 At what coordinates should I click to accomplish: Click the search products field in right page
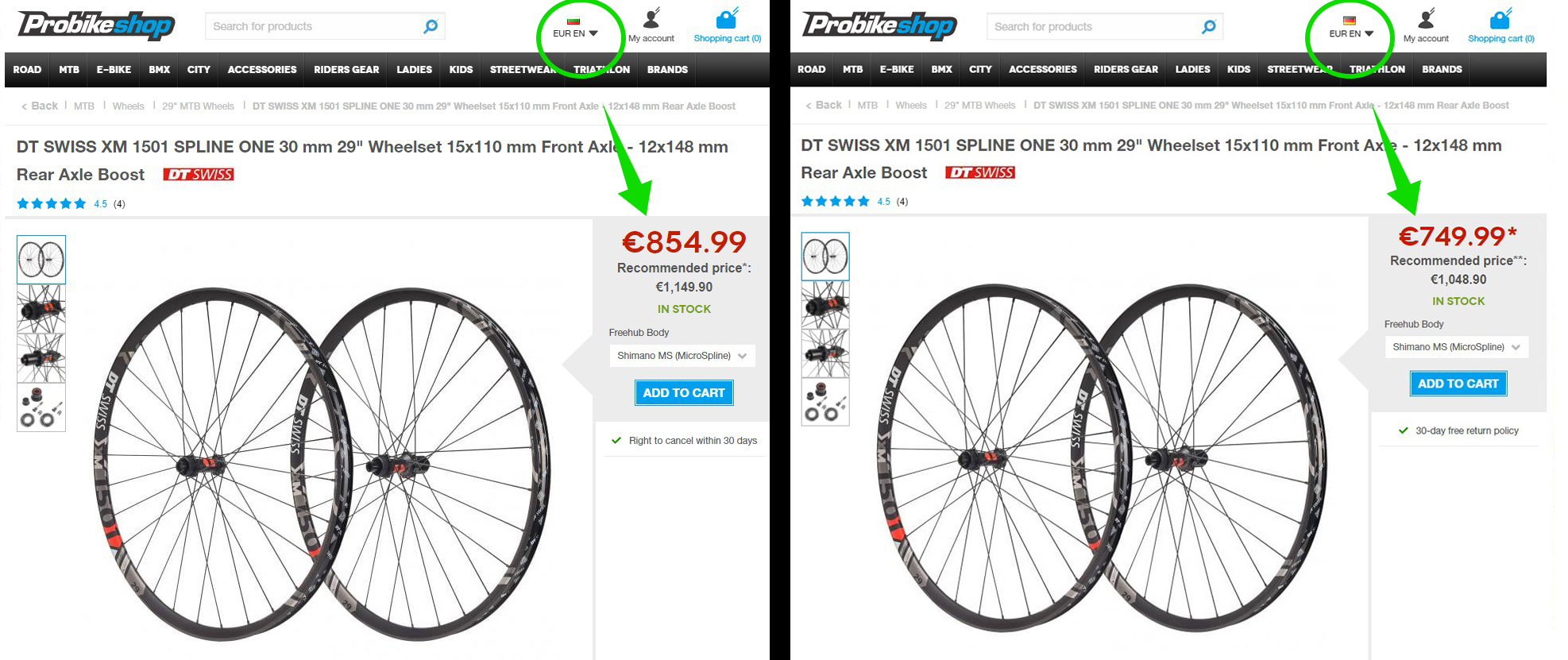tap(1092, 27)
